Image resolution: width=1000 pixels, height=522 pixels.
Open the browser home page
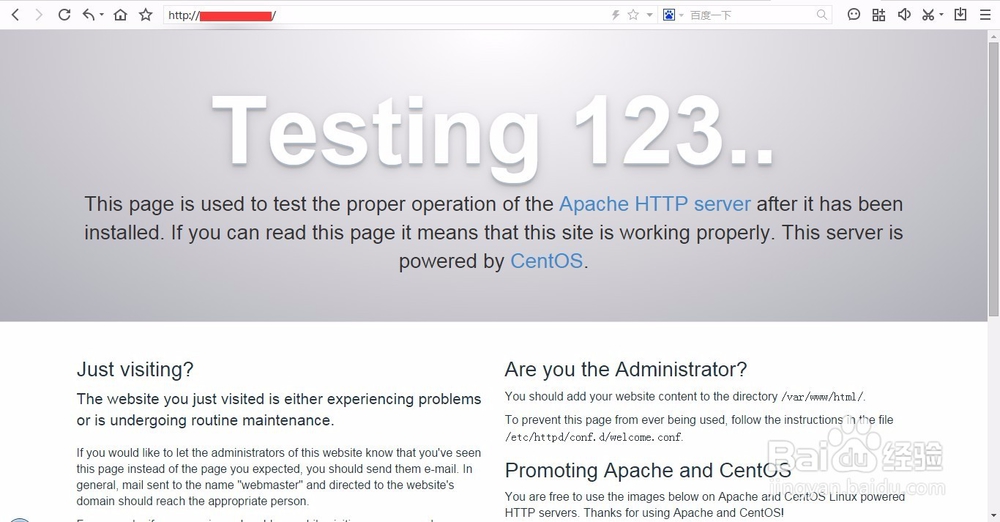pyautogui.click(x=120, y=15)
